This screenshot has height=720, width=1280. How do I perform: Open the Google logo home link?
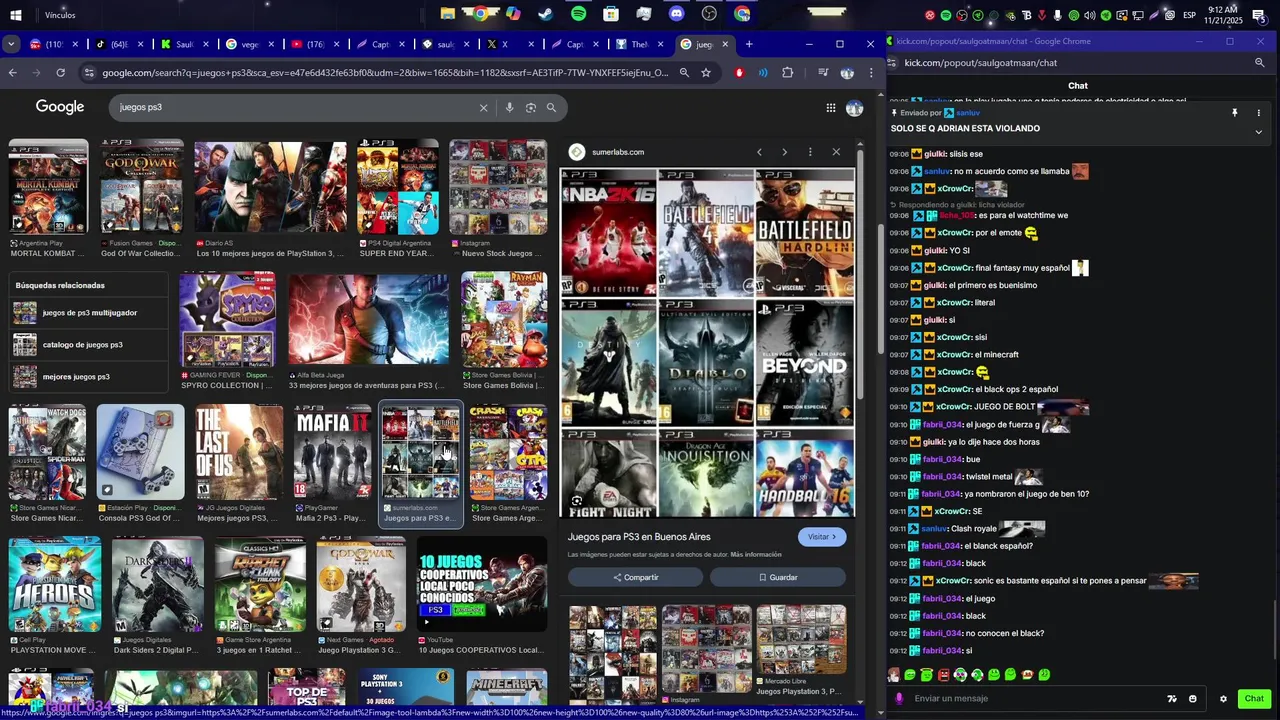coord(60,107)
